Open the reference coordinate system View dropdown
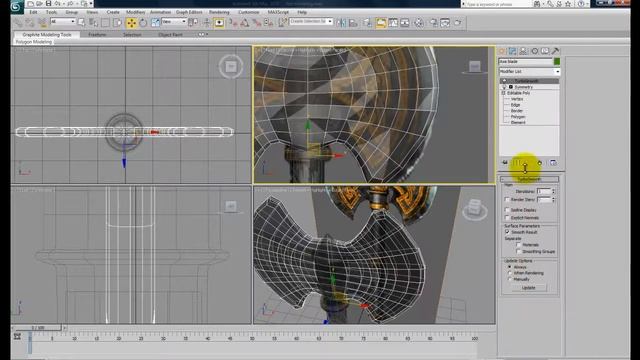Screen dimensions: 640x360 tap(173, 22)
